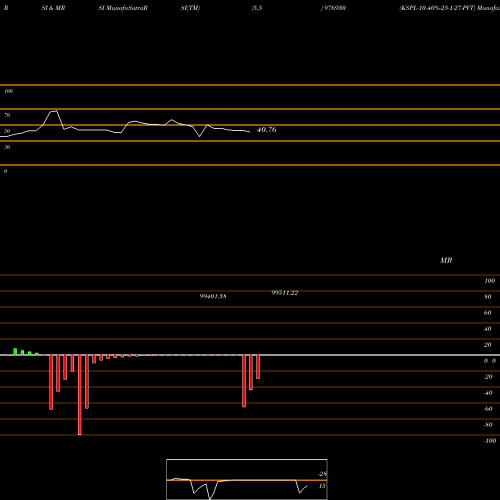Click the MR axis label -100
500x500 pixels.
coord(490,441)
